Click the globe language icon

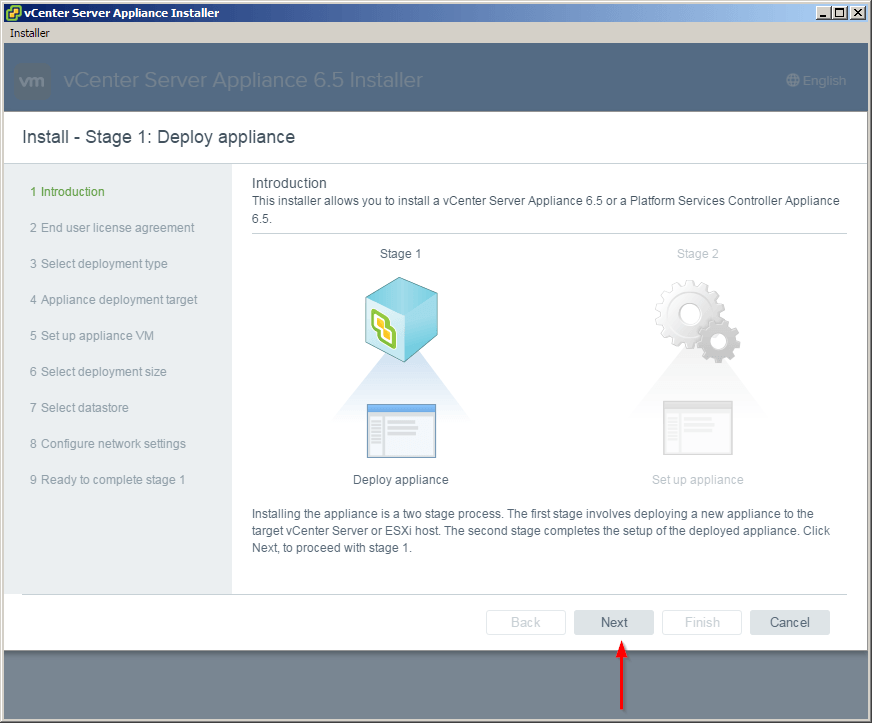pyautogui.click(x=793, y=81)
